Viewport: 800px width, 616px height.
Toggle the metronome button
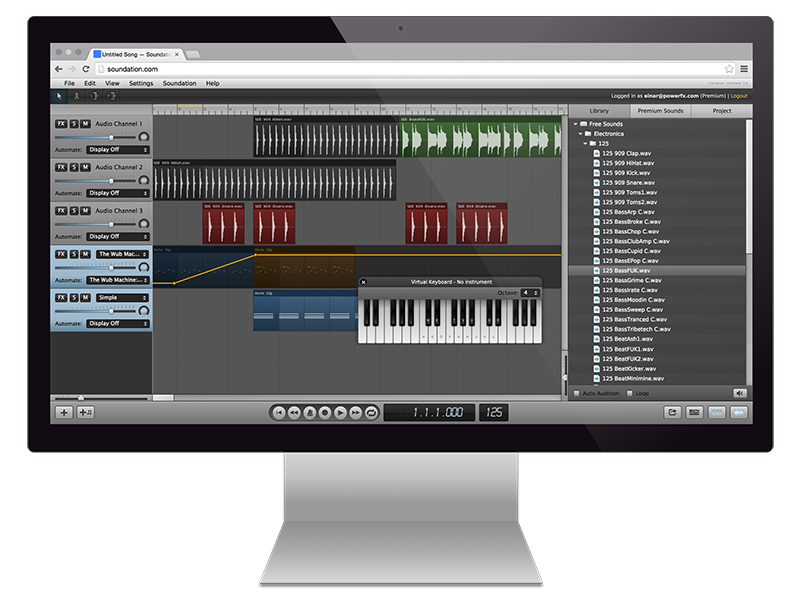point(310,412)
